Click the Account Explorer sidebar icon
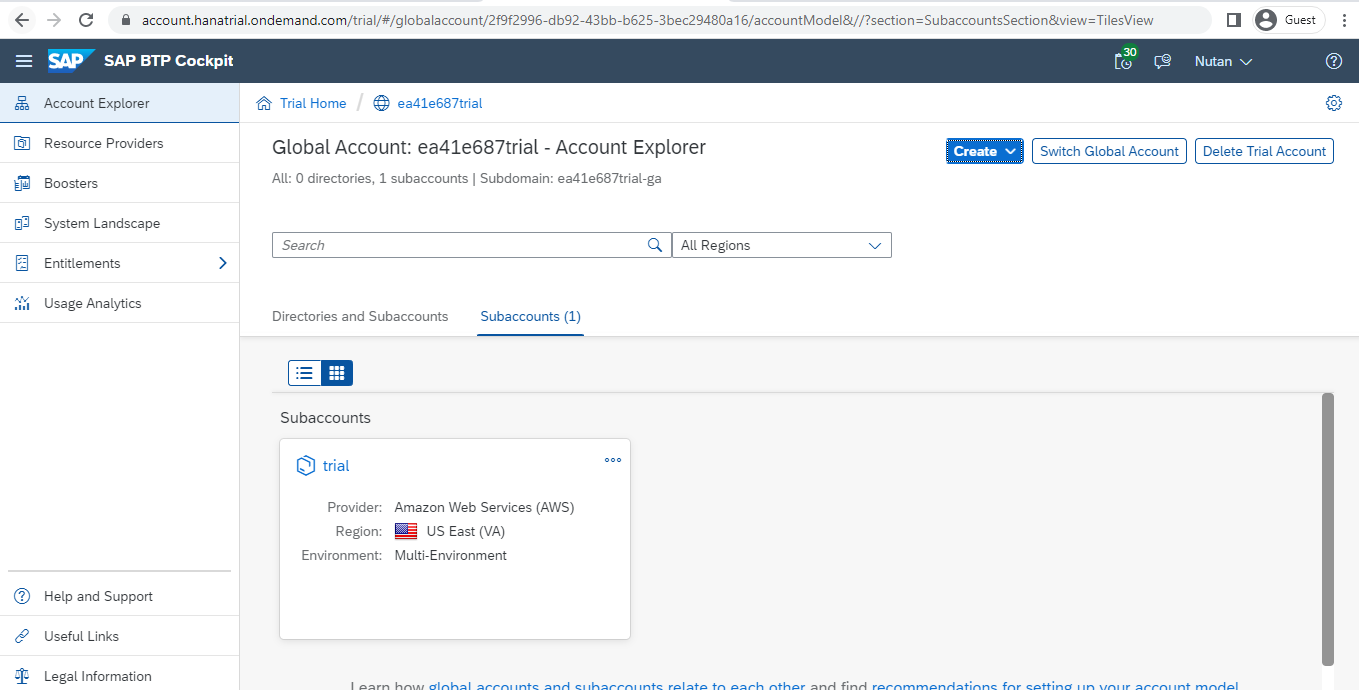This screenshot has width=1359, height=690. click(x=22, y=103)
